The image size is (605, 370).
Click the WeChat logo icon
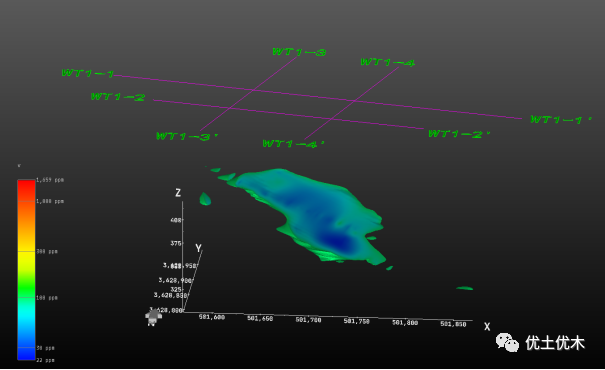pos(507,343)
